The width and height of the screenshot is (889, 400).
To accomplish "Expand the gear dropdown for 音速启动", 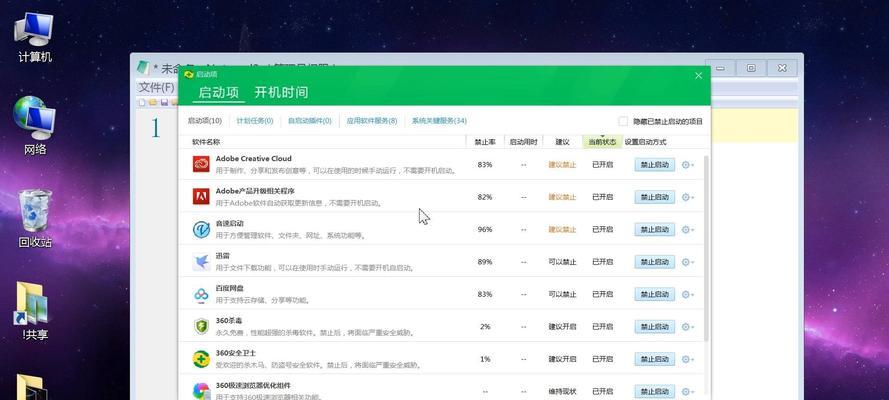I will point(687,229).
